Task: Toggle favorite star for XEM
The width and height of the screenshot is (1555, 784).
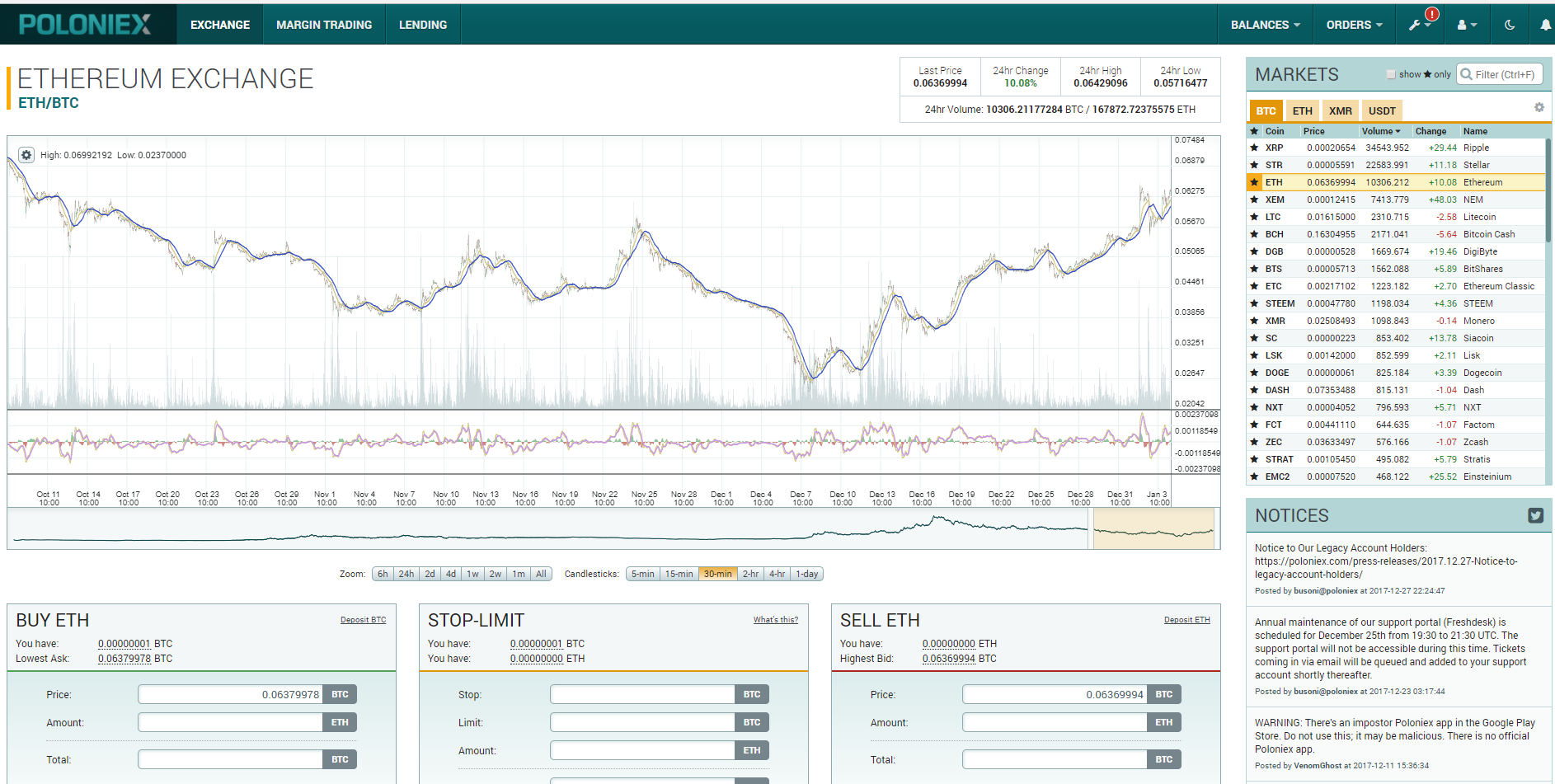Action: (1254, 200)
